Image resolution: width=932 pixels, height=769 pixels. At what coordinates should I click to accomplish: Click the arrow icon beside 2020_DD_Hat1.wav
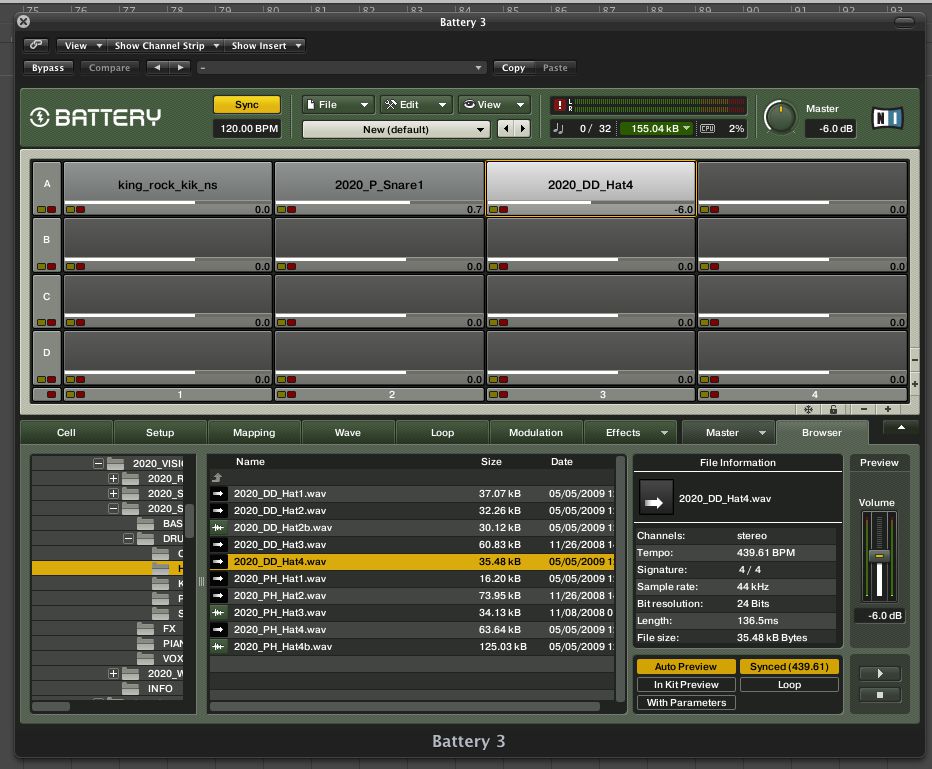click(x=219, y=493)
